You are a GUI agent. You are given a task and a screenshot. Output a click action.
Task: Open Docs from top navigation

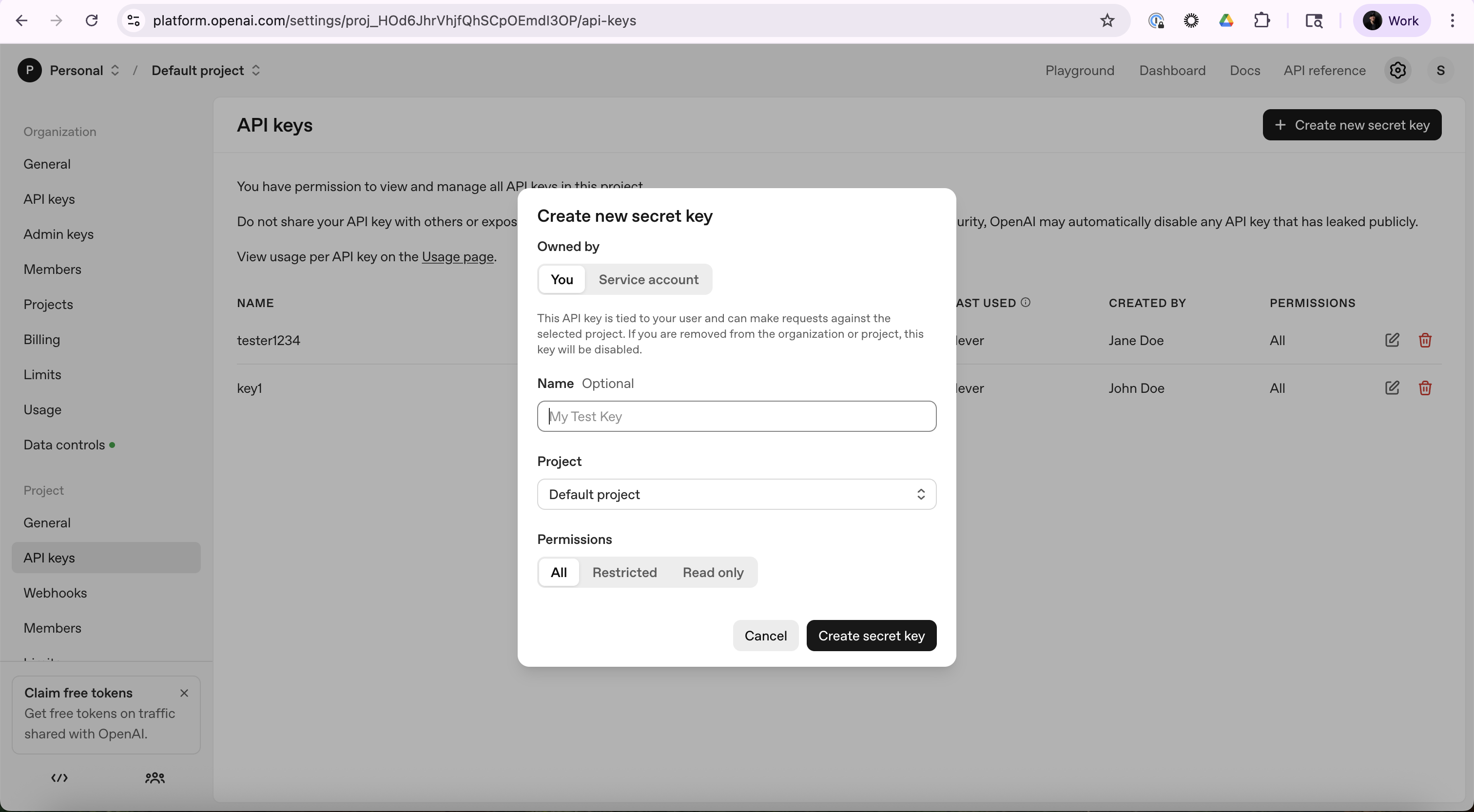coord(1244,70)
